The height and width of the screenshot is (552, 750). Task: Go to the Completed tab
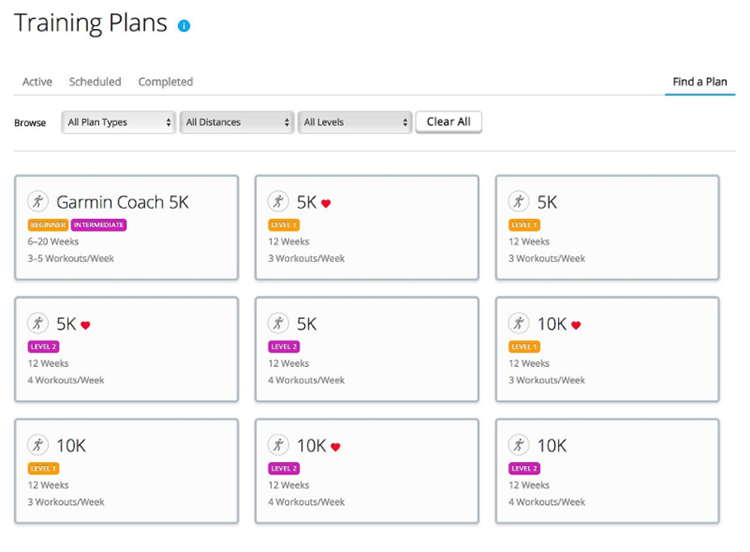coord(165,82)
